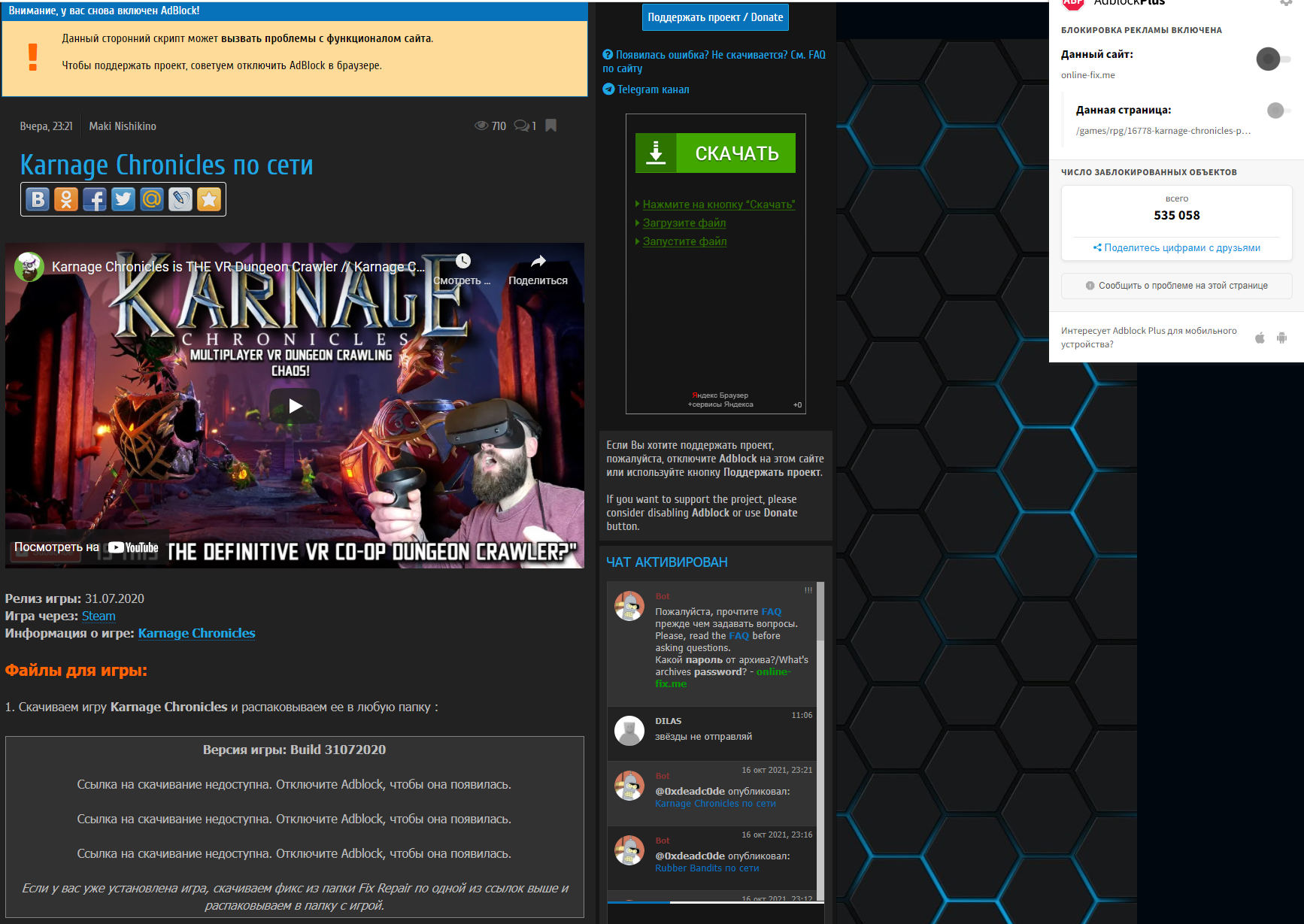Share via Facebook icon
This screenshot has width=1304, height=924.
pyautogui.click(x=95, y=199)
